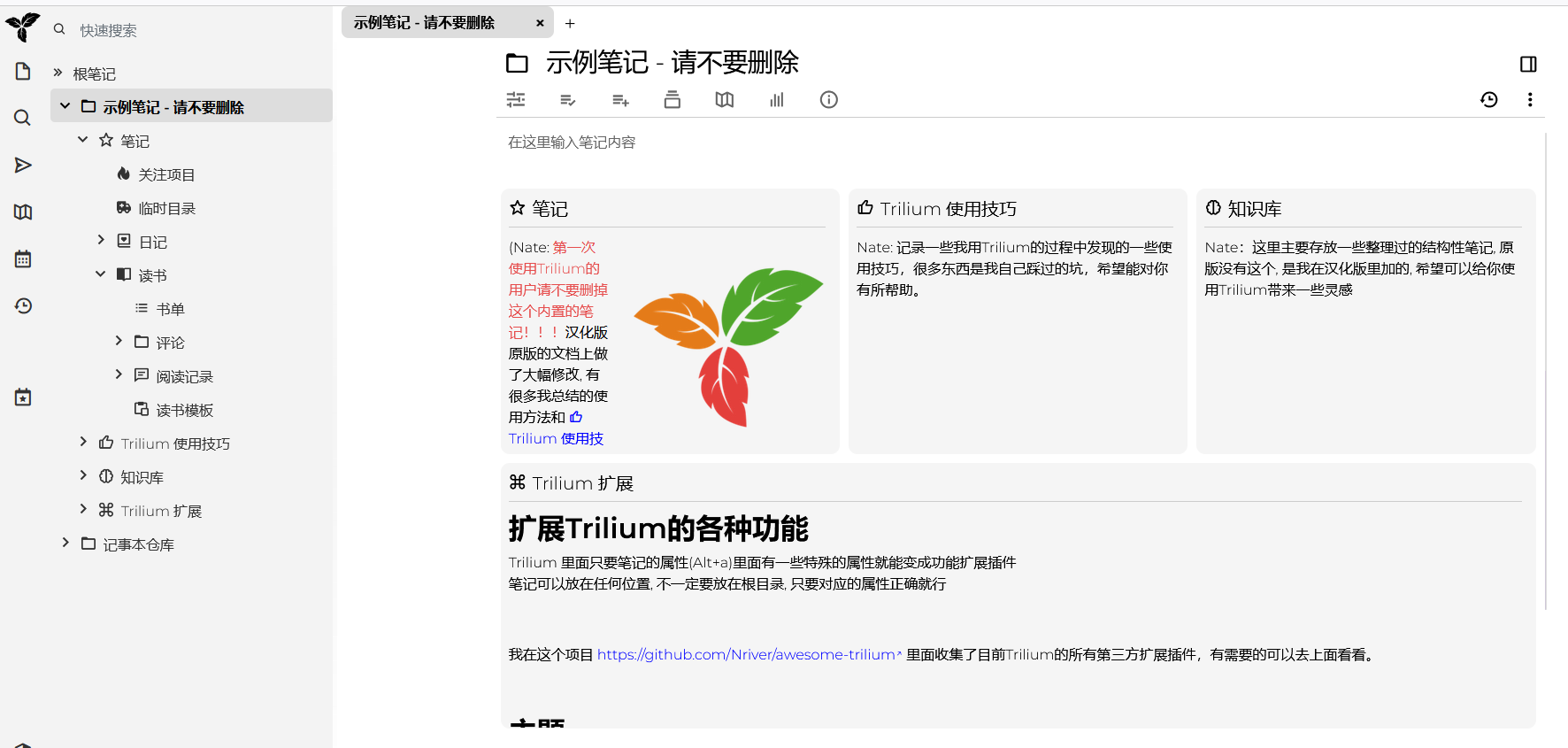This screenshot has width=1568, height=748.
Task: Select 书单 in the tree
Action: [170, 309]
